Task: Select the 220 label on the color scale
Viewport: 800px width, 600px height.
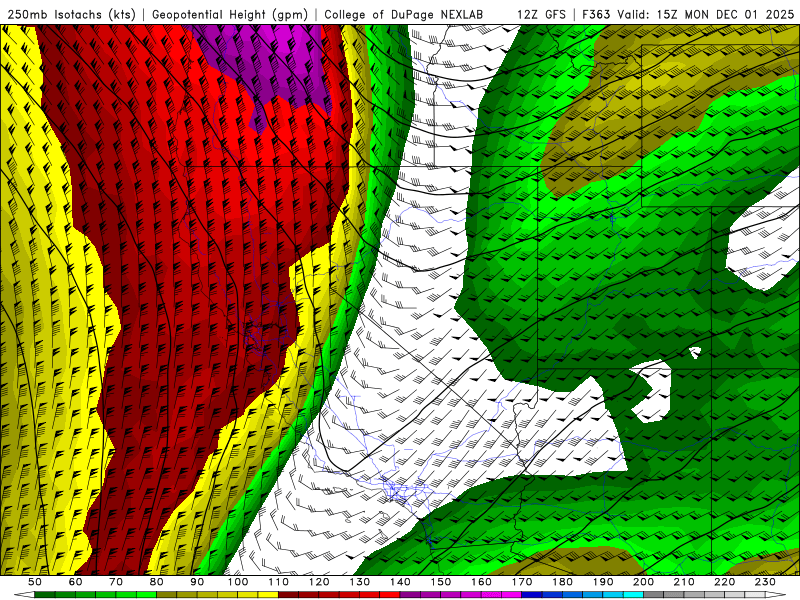Action: [x=724, y=582]
